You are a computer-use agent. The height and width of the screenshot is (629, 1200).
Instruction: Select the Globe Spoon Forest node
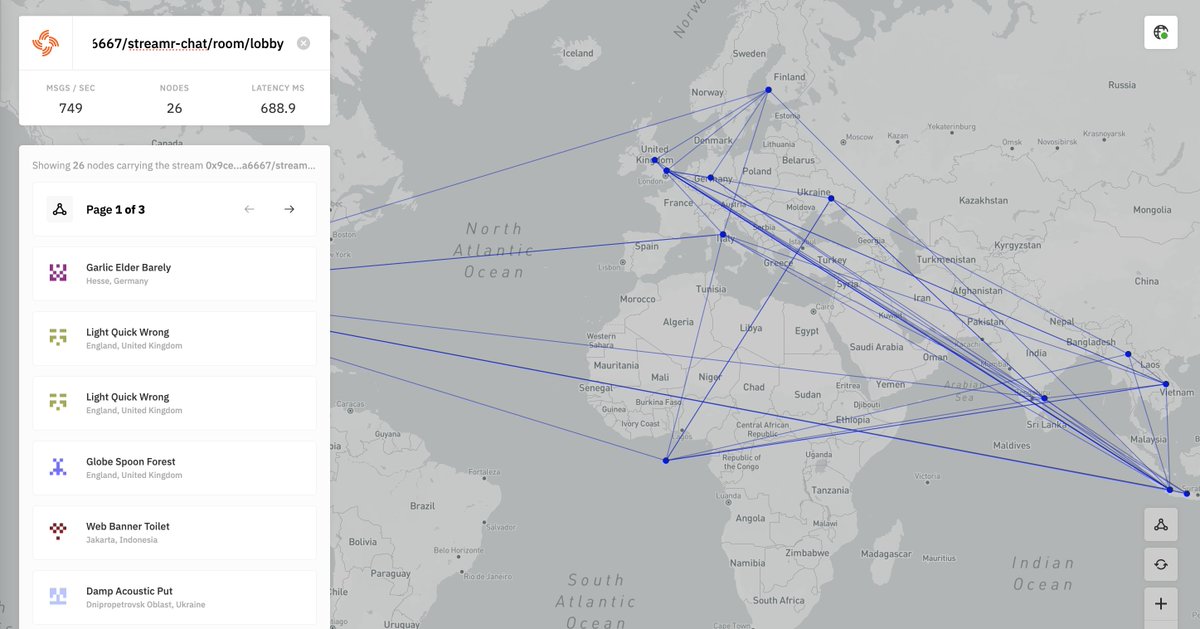174,468
